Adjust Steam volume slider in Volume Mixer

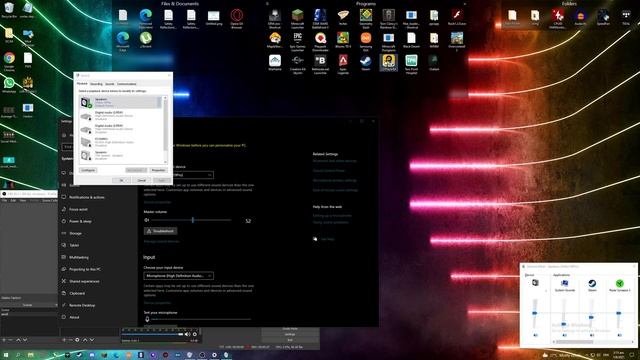pos(591,314)
